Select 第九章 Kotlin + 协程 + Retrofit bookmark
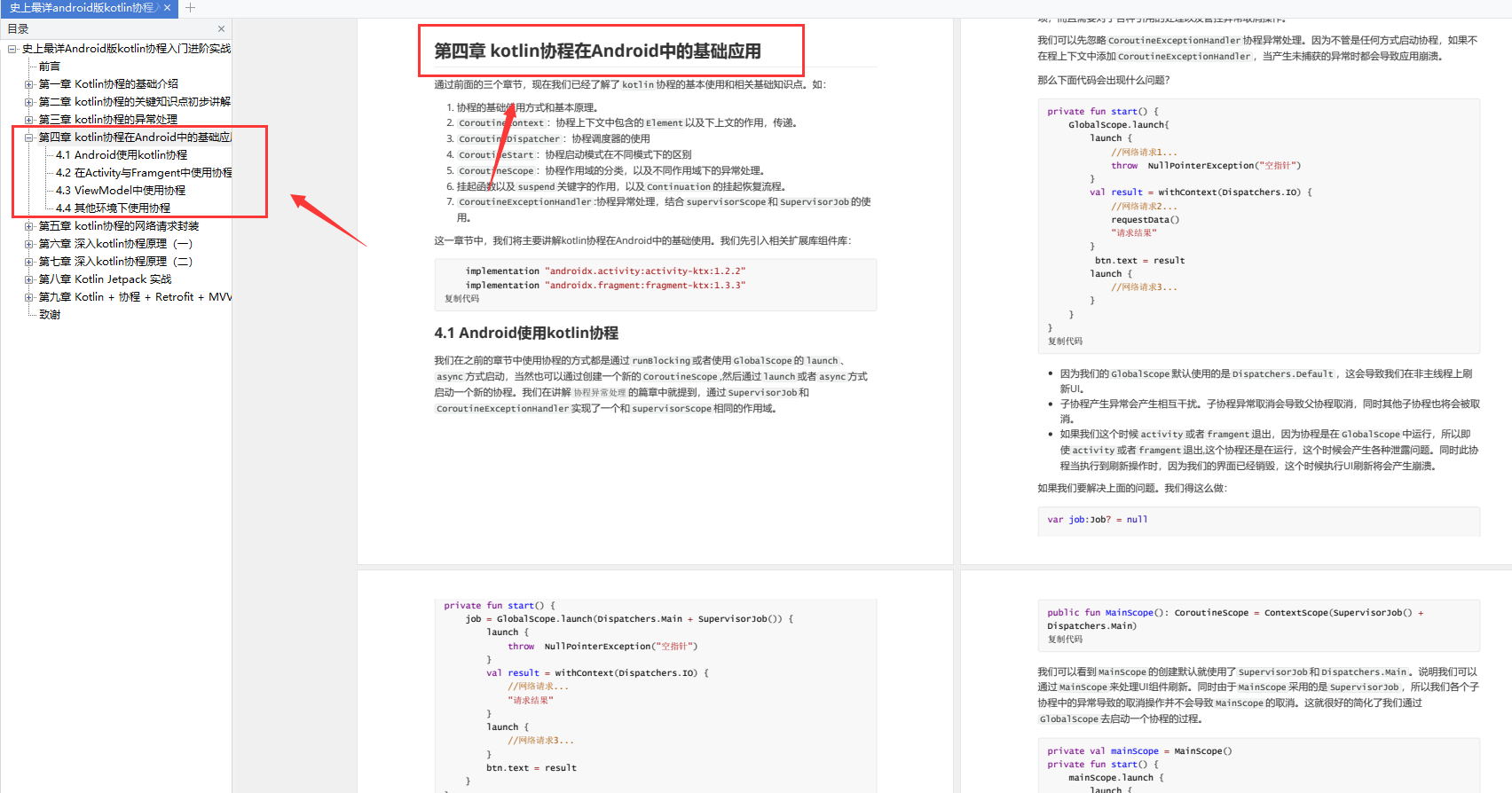1512x793 pixels. point(135,297)
